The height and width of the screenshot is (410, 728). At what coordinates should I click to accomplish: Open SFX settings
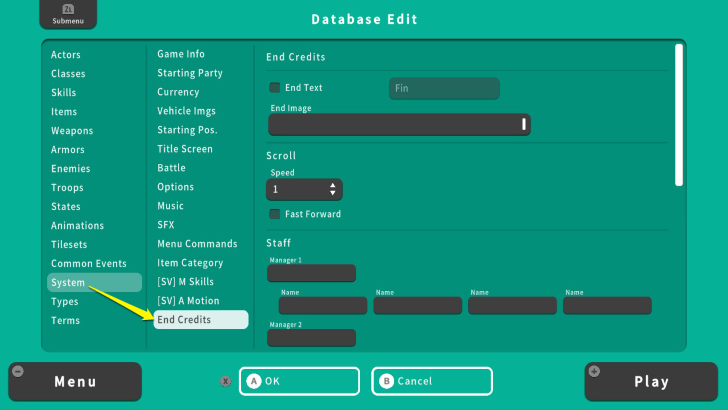[166, 225]
